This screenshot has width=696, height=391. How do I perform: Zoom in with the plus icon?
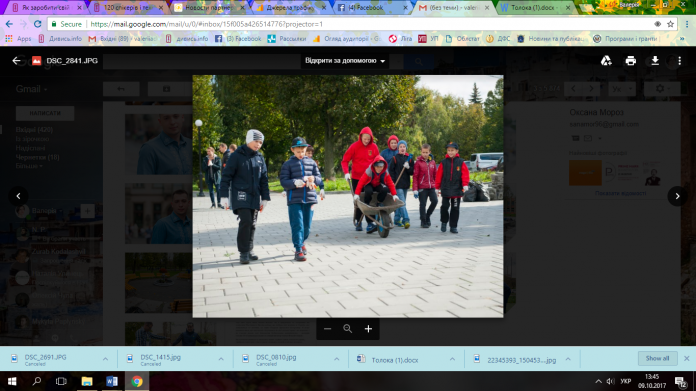click(x=368, y=329)
